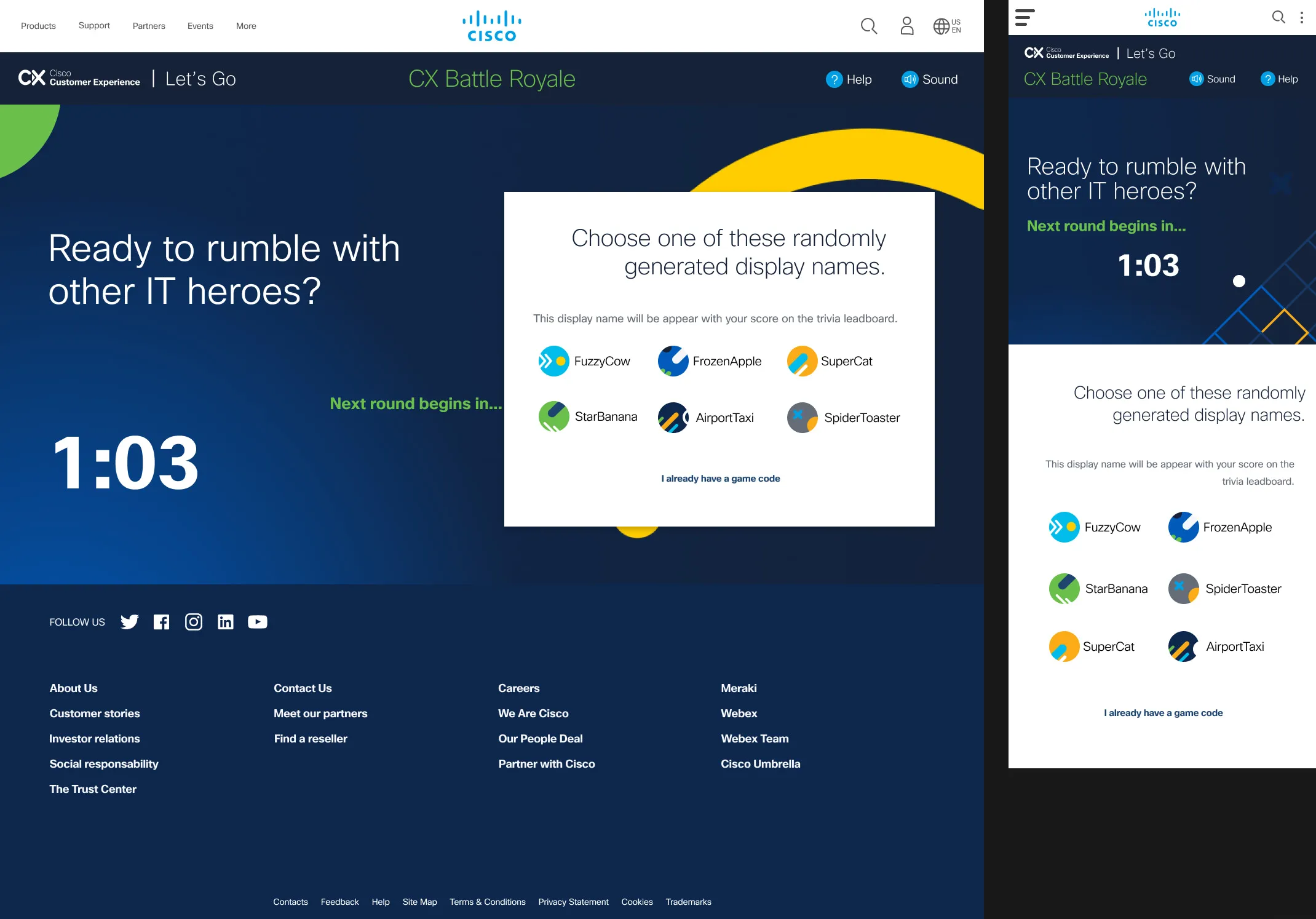Open the mobile hamburger menu
Screen dimensions: 1316x919
(1025, 17)
